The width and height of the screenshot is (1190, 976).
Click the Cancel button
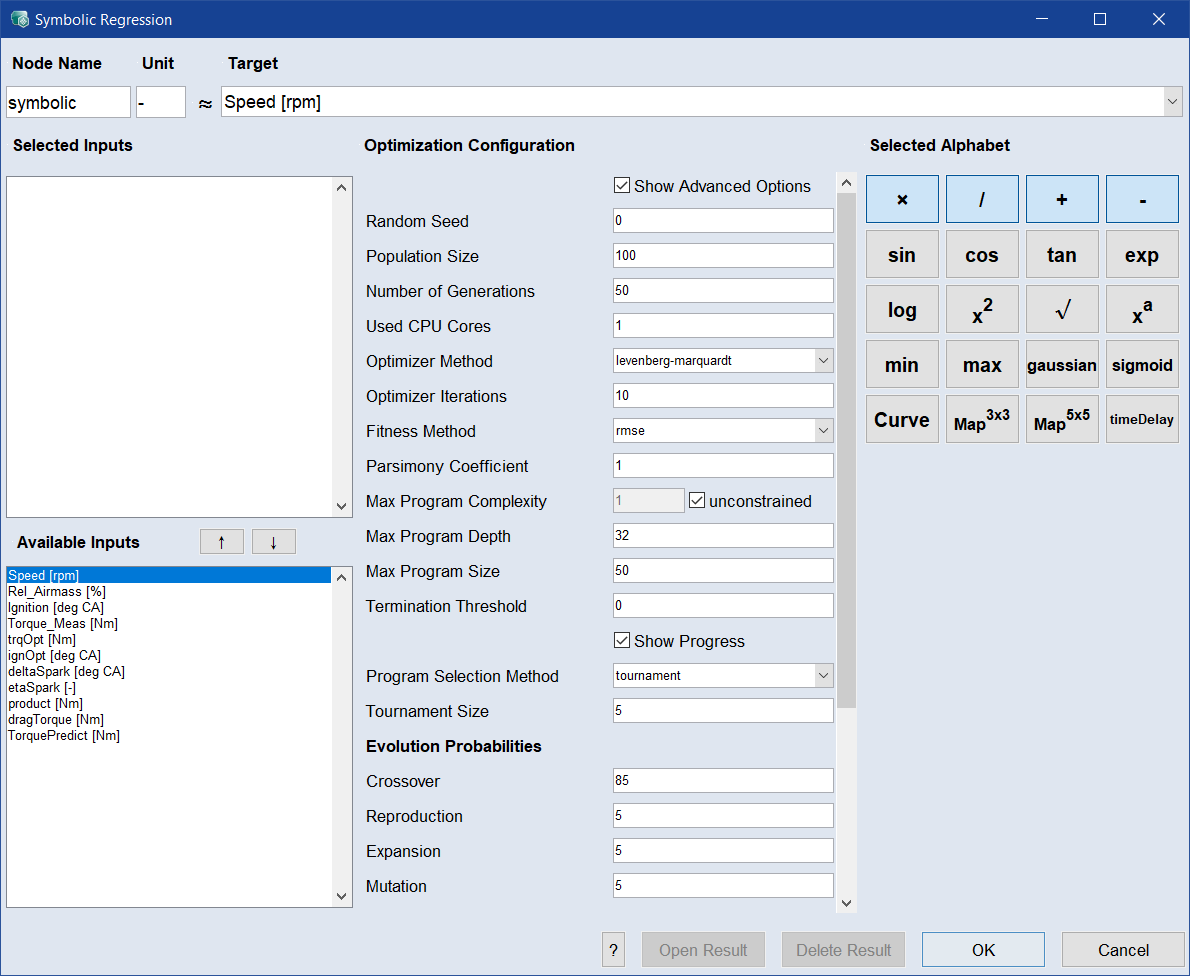click(1123, 950)
